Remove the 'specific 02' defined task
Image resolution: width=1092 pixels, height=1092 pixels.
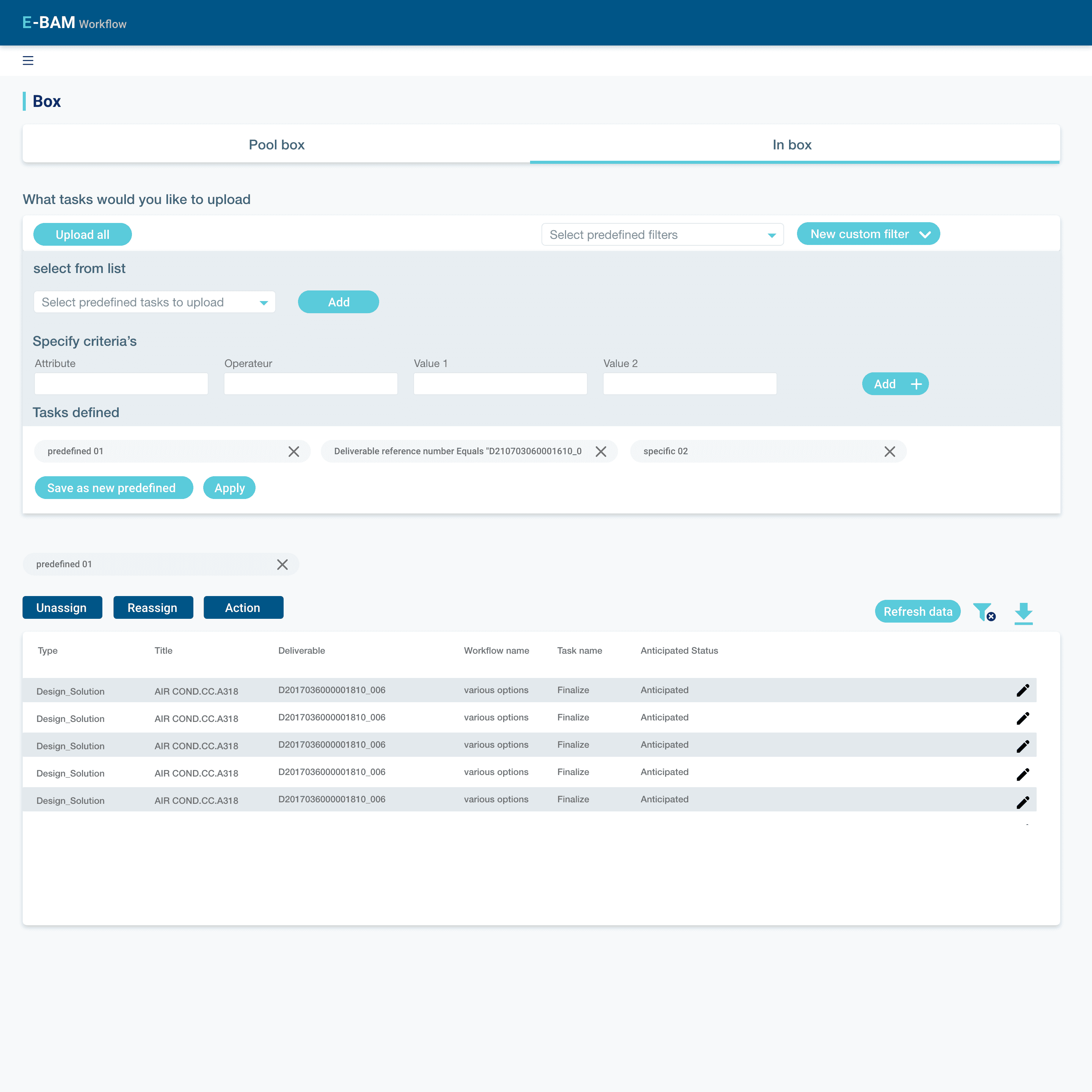pos(889,451)
